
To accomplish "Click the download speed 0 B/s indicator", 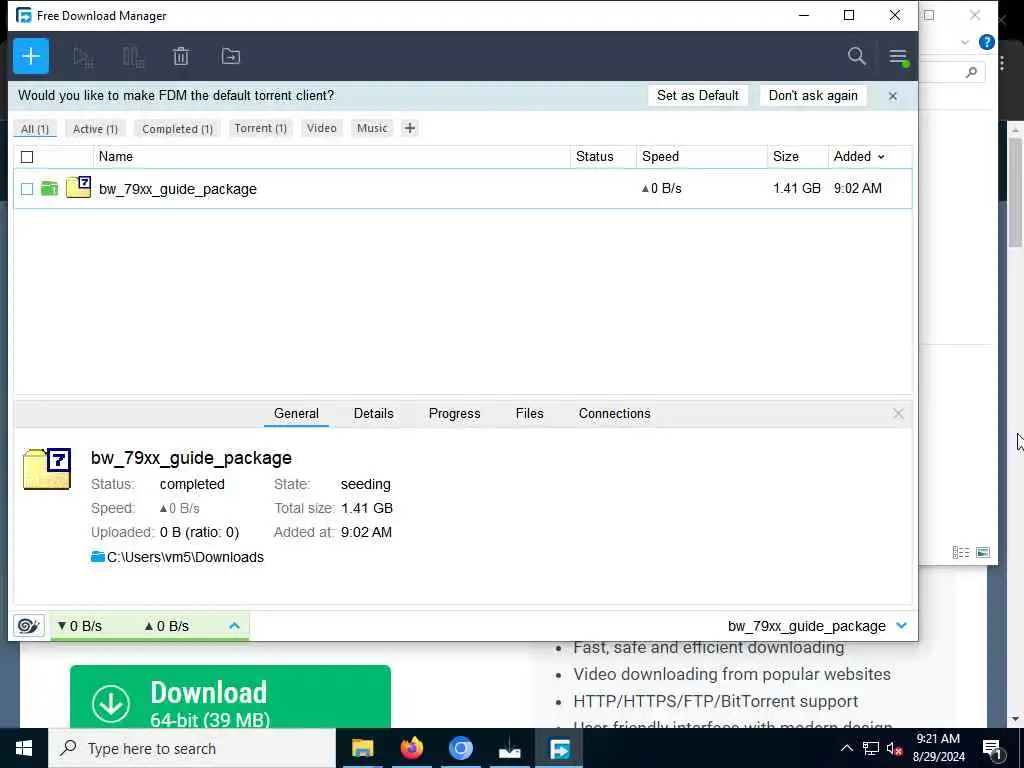I will point(80,626).
